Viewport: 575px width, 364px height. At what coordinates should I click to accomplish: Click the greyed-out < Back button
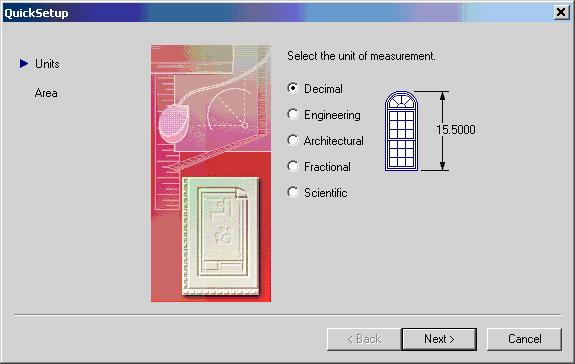[x=364, y=339]
